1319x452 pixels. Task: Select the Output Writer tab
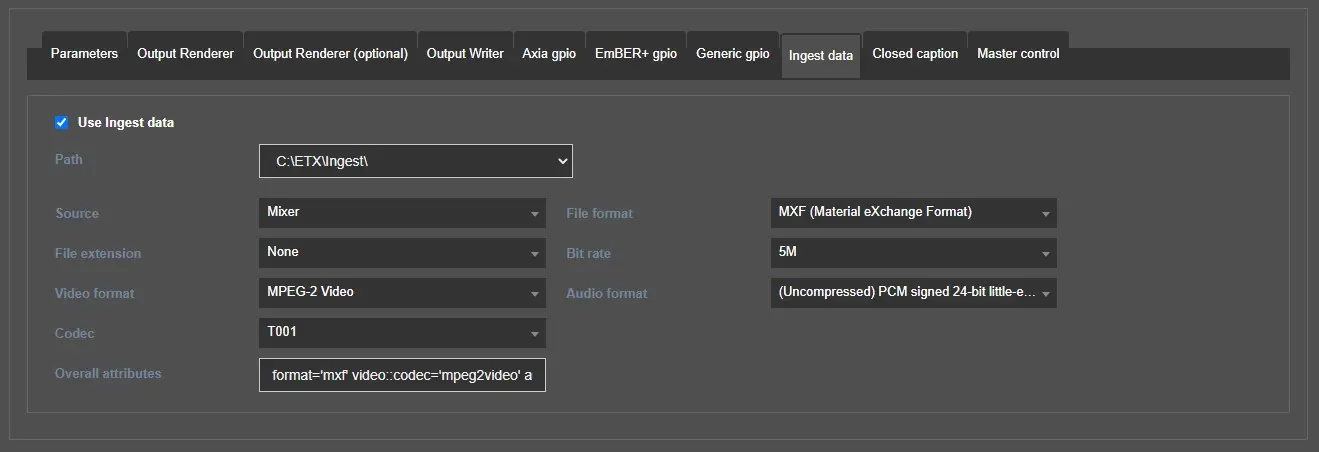coord(465,54)
